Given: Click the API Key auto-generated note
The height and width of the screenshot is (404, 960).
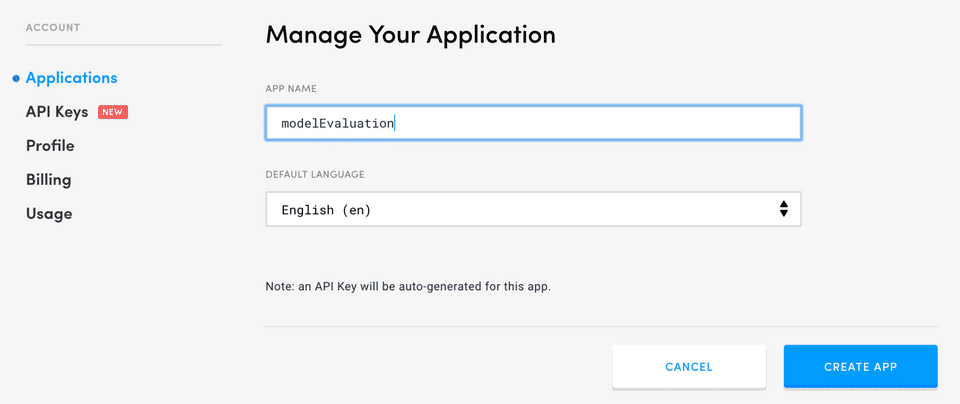Looking at the screenshot, I should pyautogui.click(x=408, y=286).
